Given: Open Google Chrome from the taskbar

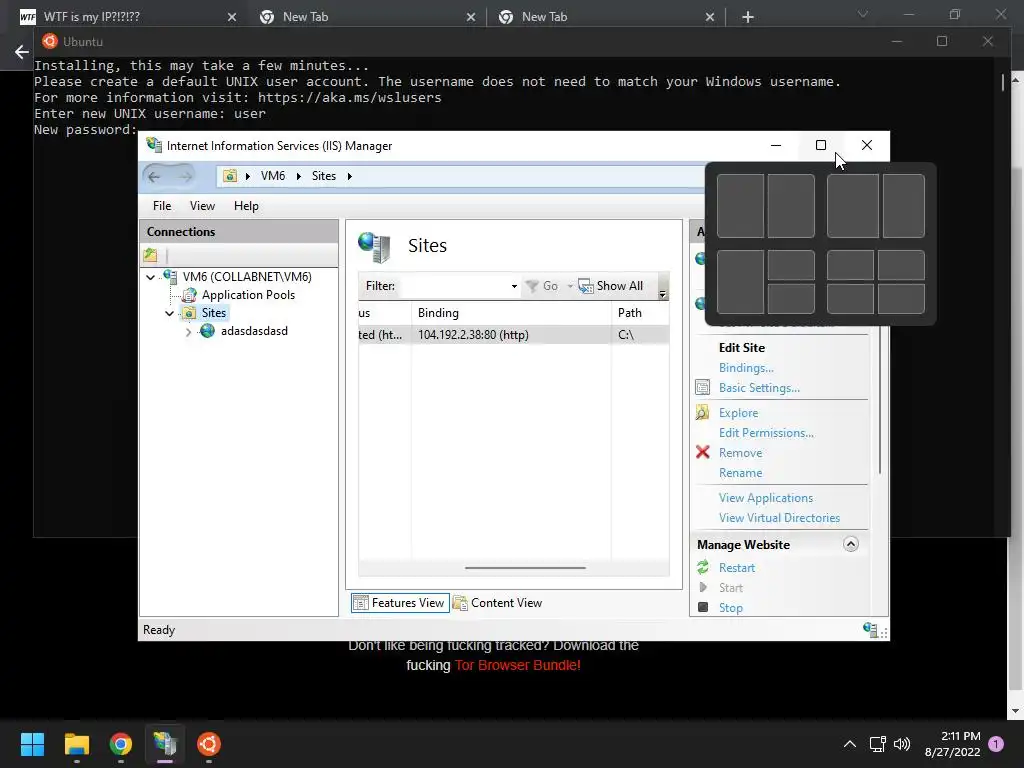Looking at the screenshot, I should [121, 744].
